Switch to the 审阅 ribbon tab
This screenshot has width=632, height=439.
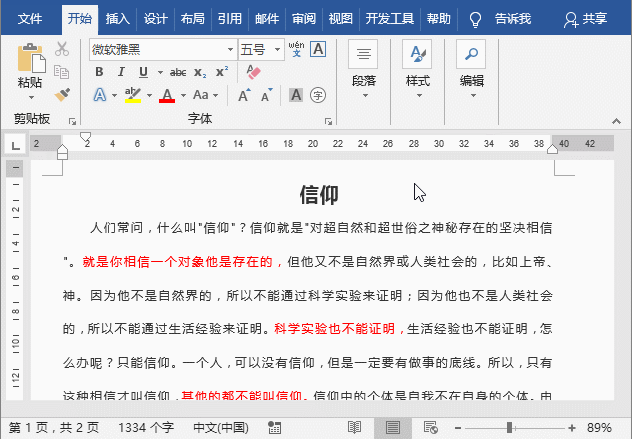click(x=304, y=18)
